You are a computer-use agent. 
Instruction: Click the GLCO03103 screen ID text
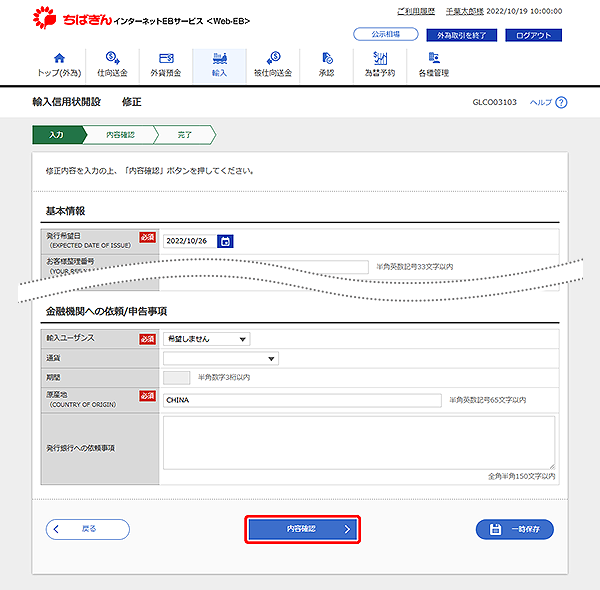click(x=494, y=102)
